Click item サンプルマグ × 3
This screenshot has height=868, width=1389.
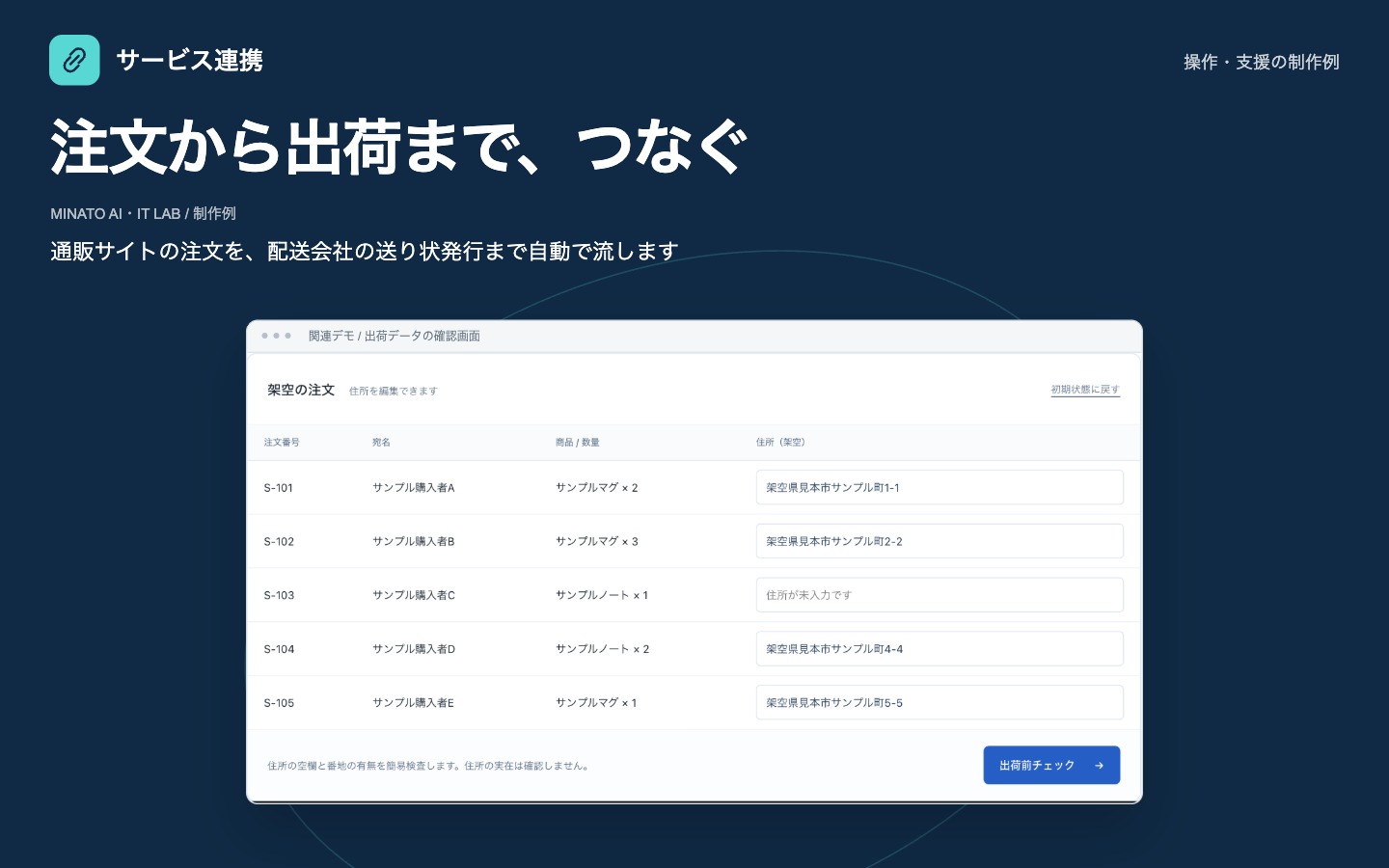(597, 542)
